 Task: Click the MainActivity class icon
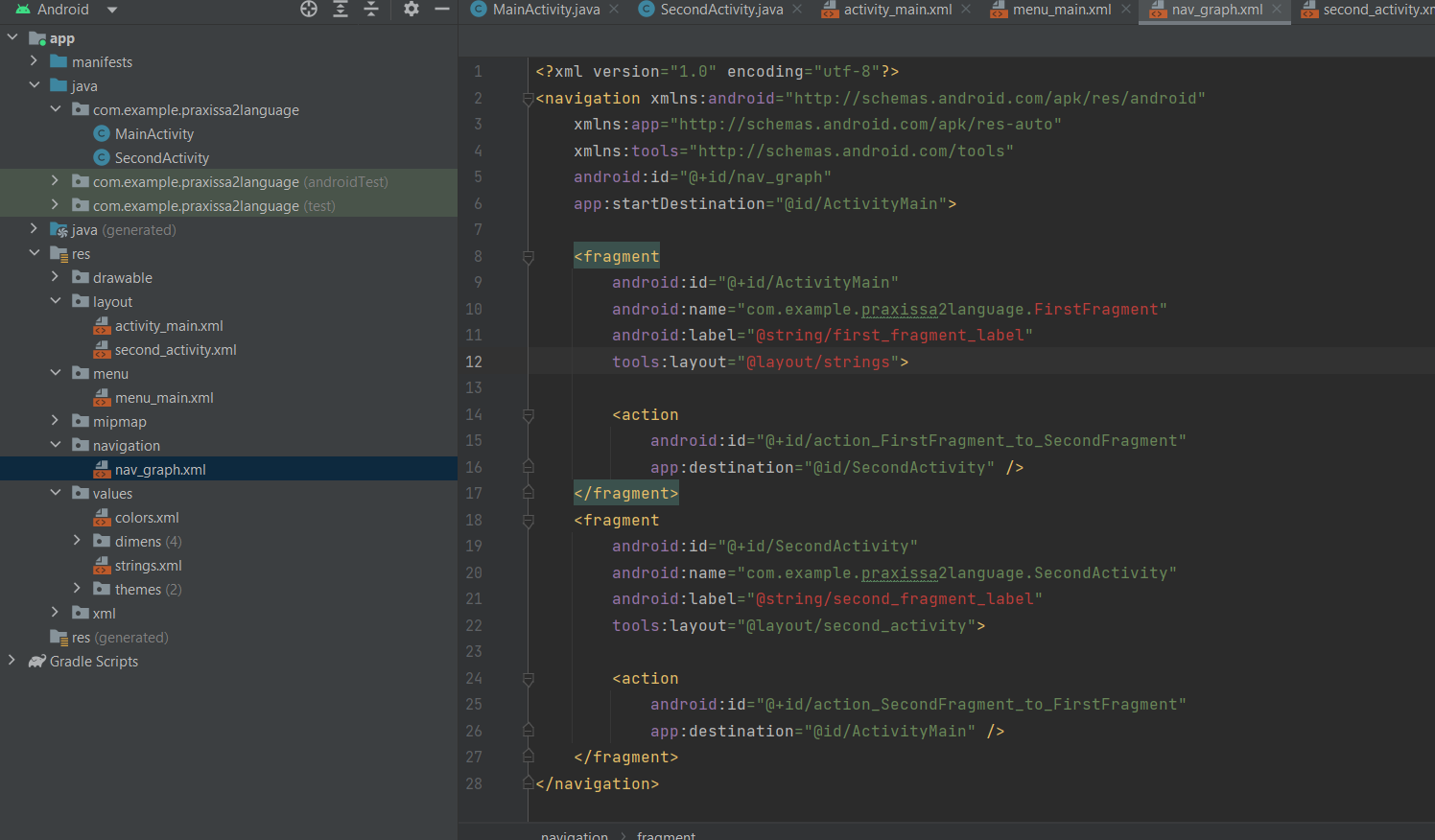click(102, 133)
